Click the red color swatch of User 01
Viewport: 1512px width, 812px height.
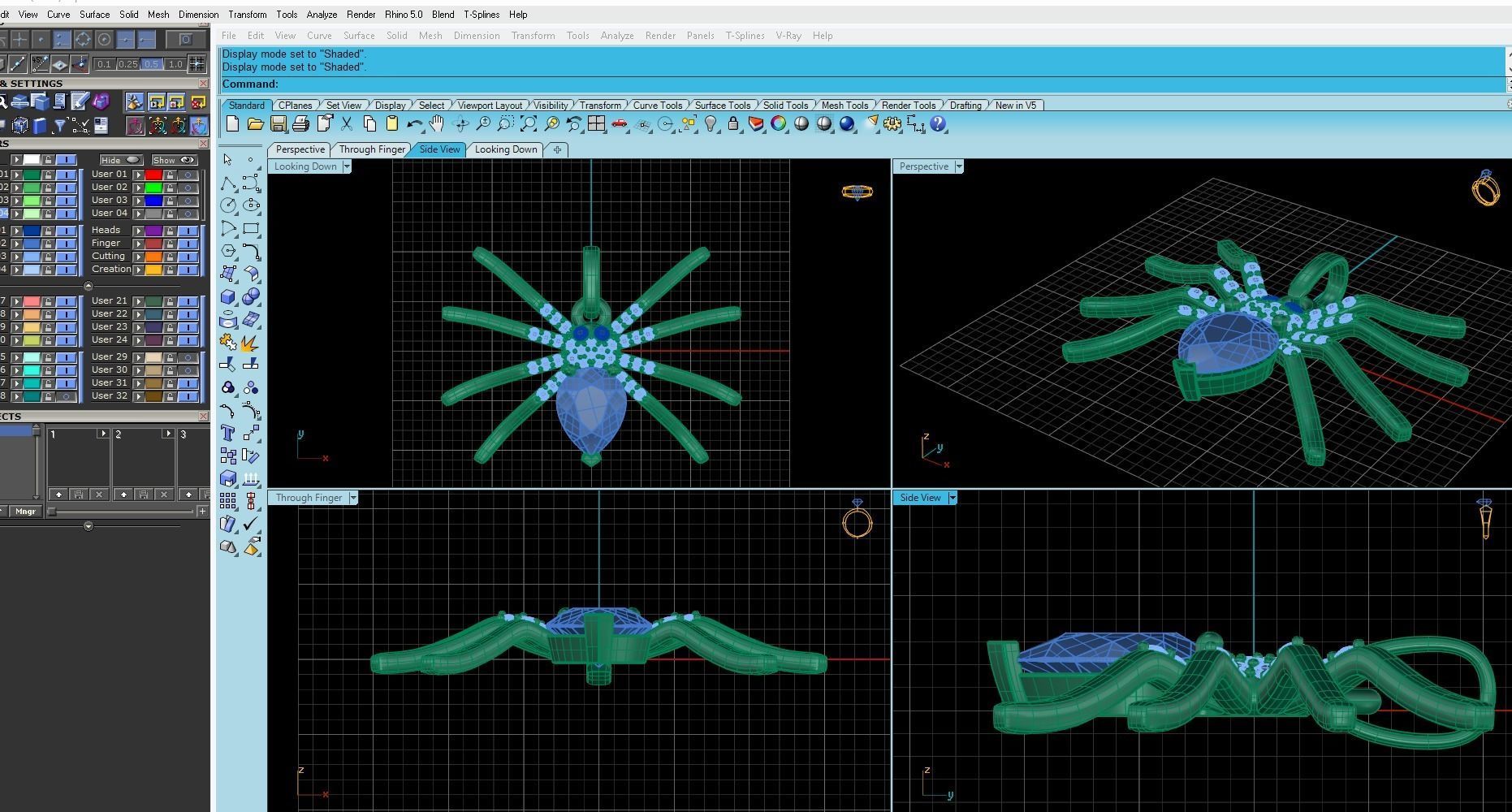[x=153, y=175]
